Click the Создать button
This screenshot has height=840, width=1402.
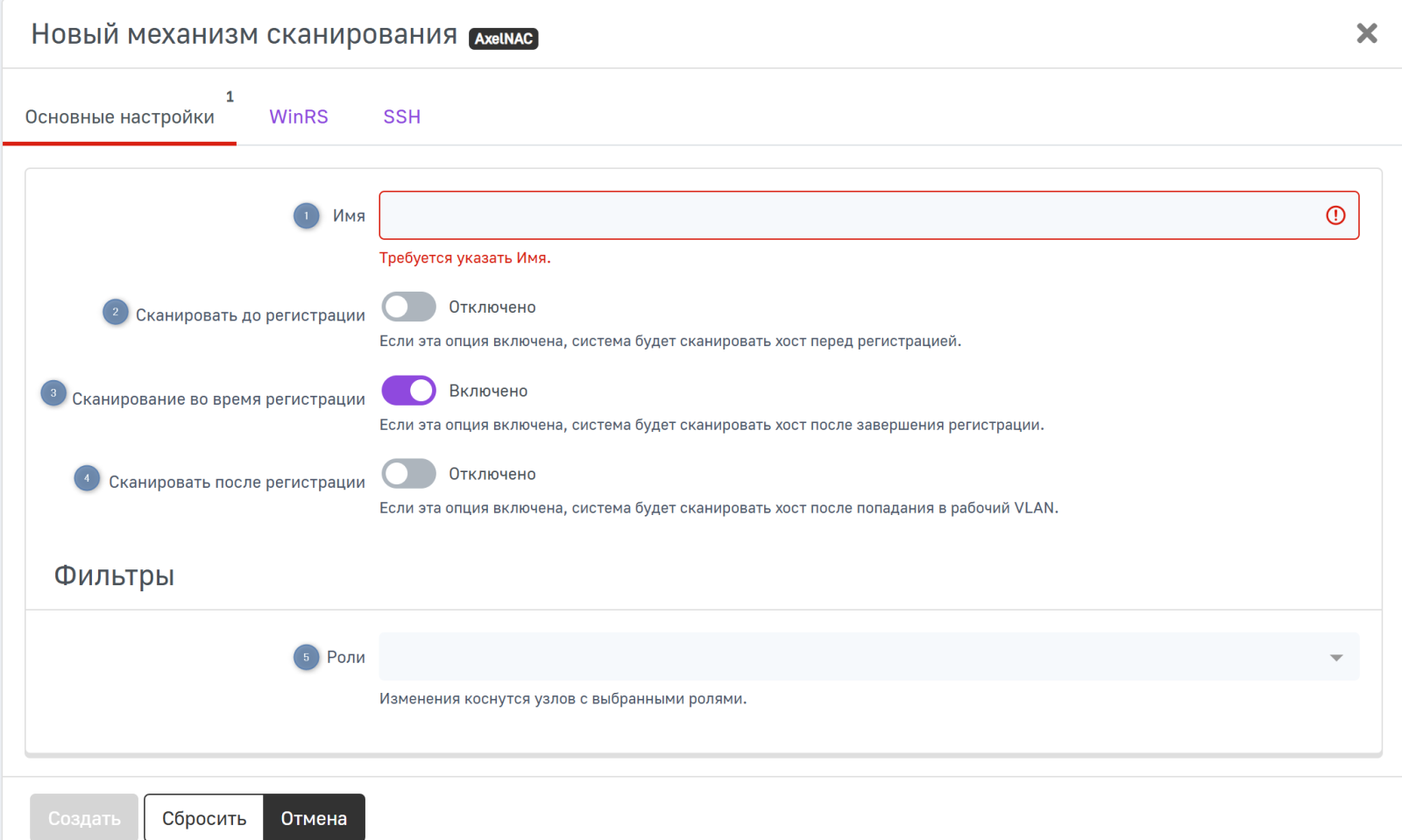pyautogui.click(x=84, y=818)
